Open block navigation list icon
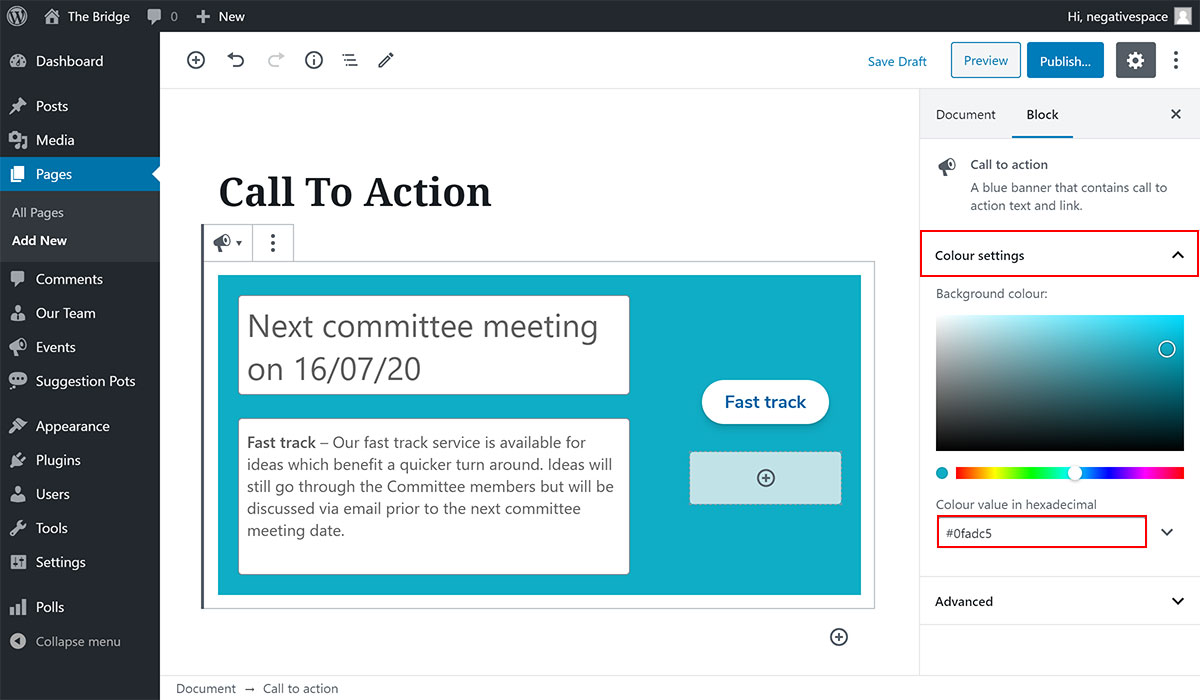This screenshot has width=1200, height=700. (350, 60)
